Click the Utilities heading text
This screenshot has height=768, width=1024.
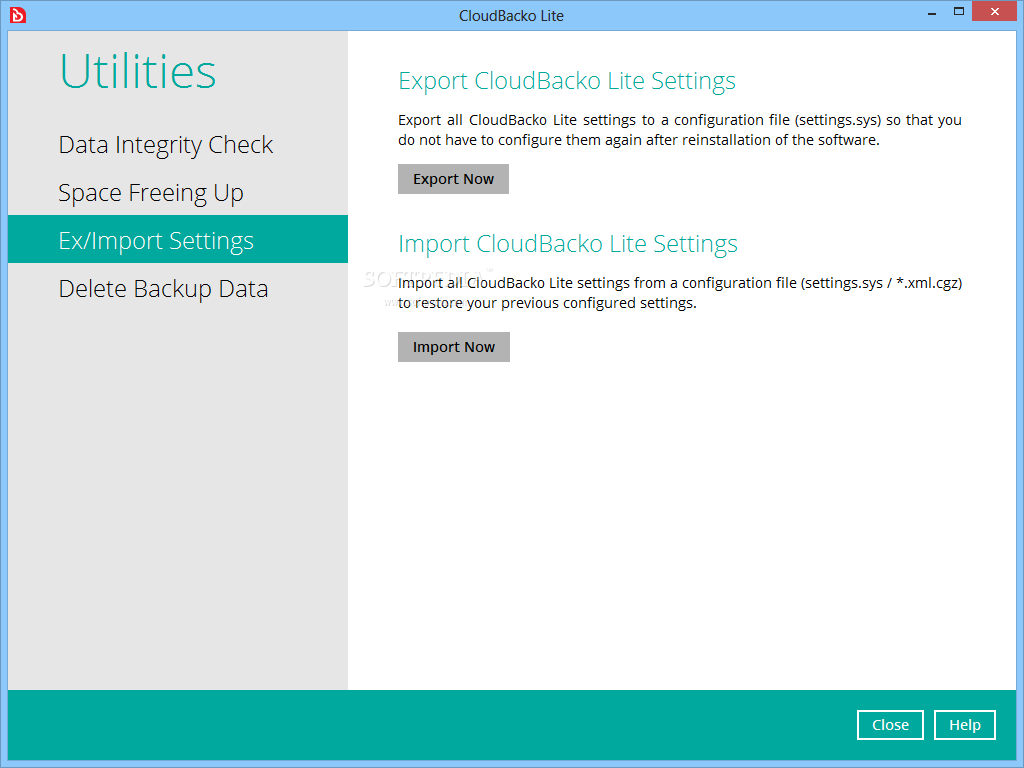click(138, 71)
